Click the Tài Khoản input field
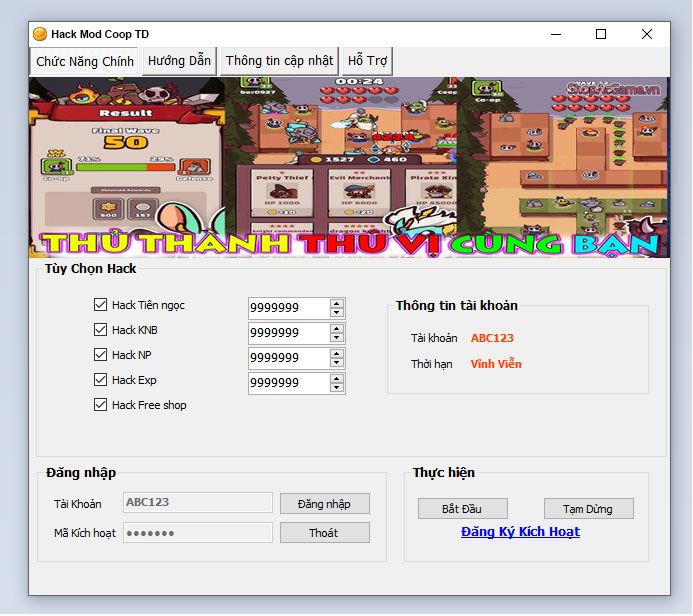Image resolution: width=693 pixels, height=616 pixels. coord(198,503)
